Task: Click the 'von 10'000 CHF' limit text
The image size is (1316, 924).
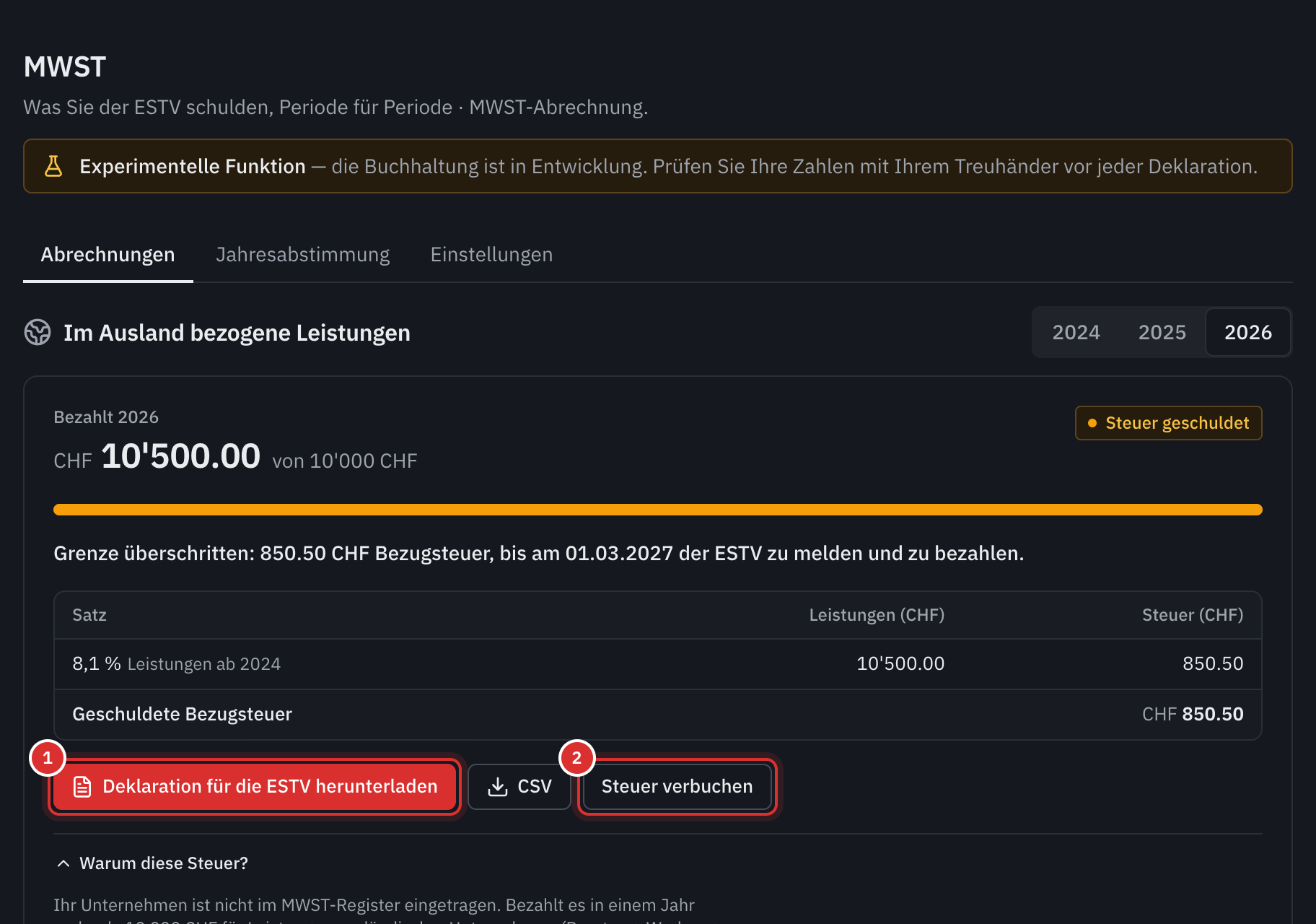Action: [x=345, y=461]
